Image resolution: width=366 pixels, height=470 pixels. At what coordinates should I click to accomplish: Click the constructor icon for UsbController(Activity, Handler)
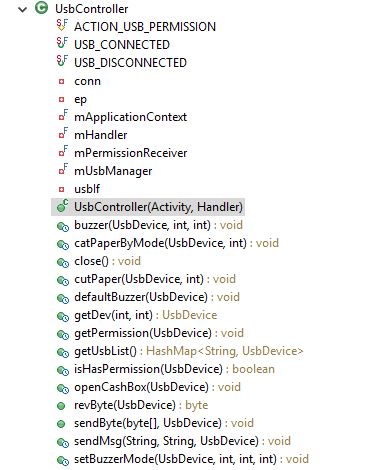[x=62, y=206]
